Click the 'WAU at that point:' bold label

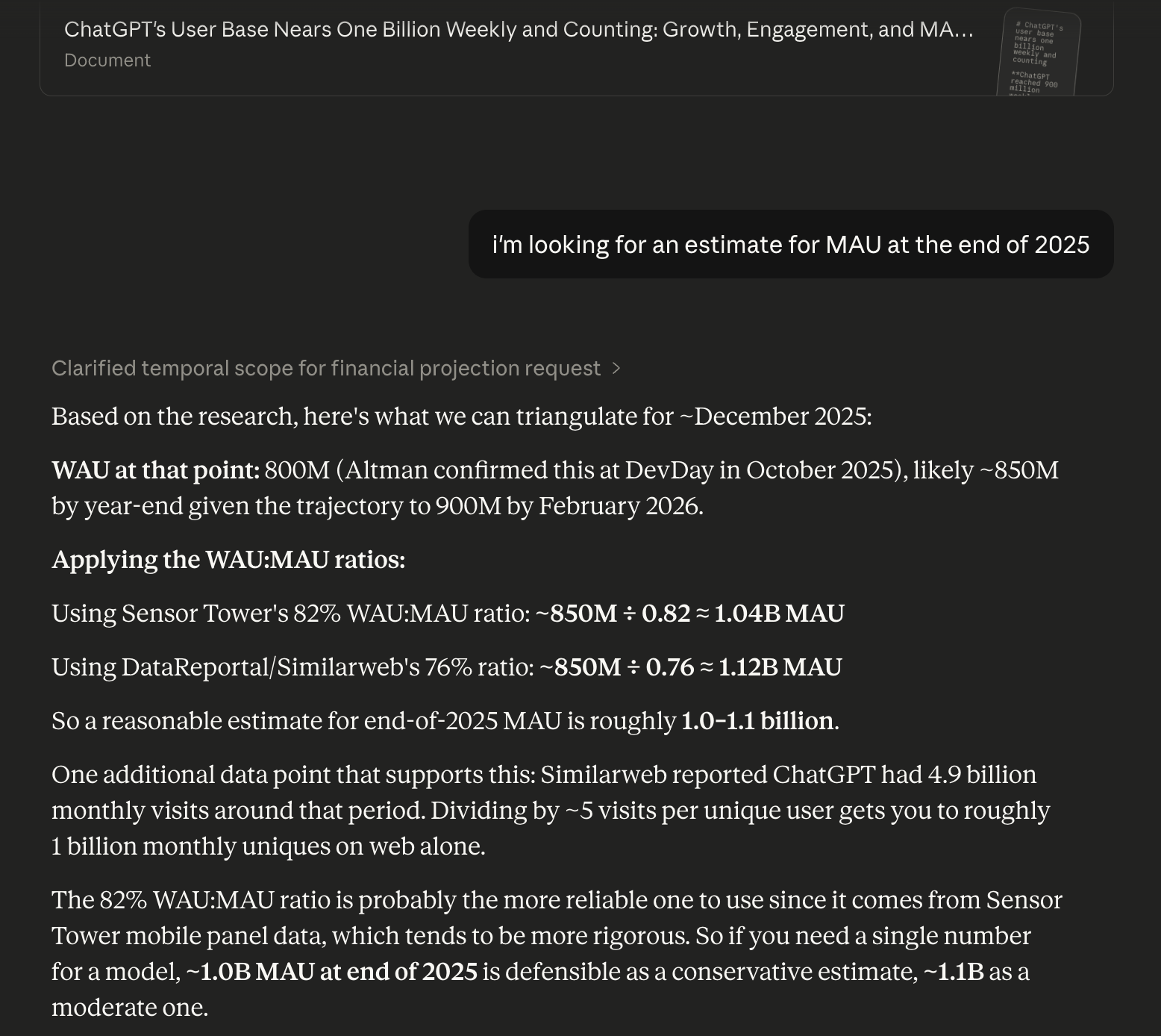coord(155,470)
